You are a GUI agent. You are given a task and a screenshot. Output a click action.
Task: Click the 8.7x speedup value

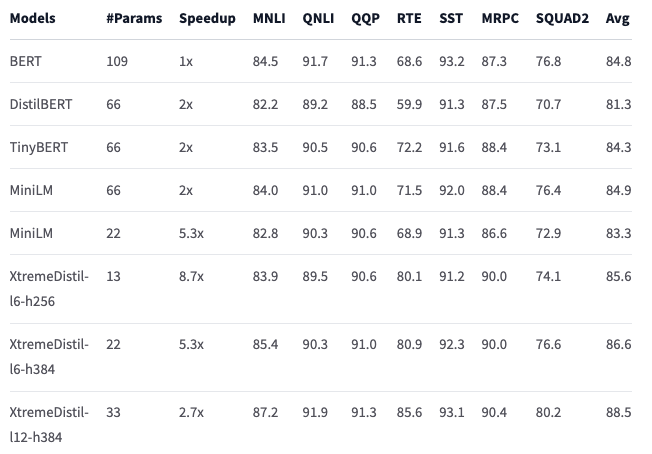pyautogui.click(x=191, y=277)
